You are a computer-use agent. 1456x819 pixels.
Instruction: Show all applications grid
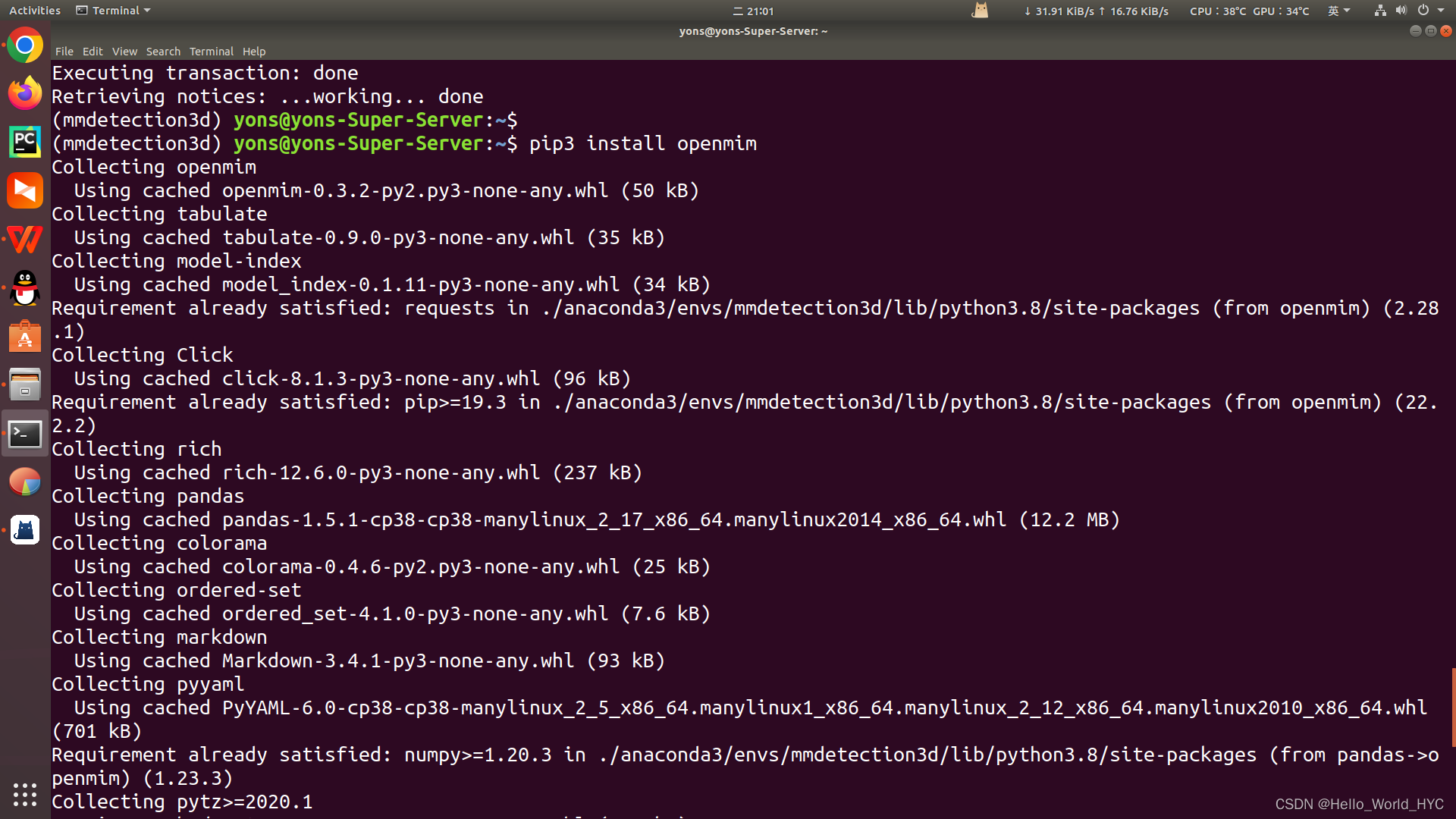pyautogui.click(x=25, y=794)
